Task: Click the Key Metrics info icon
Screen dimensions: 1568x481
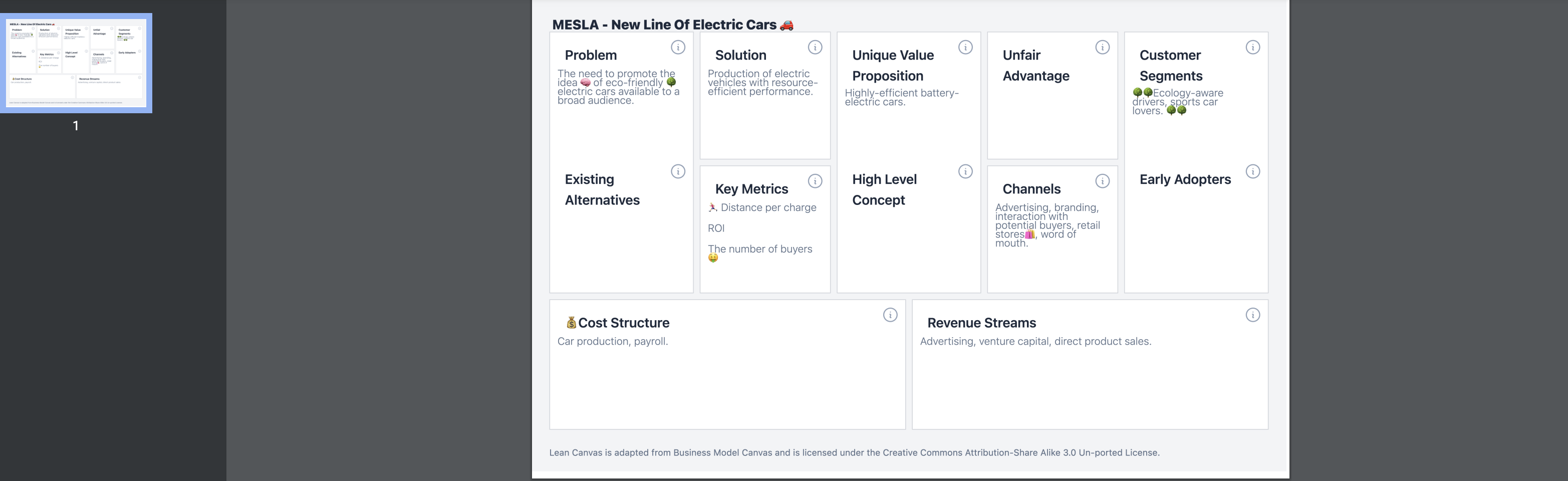Action: pos(815,181)
